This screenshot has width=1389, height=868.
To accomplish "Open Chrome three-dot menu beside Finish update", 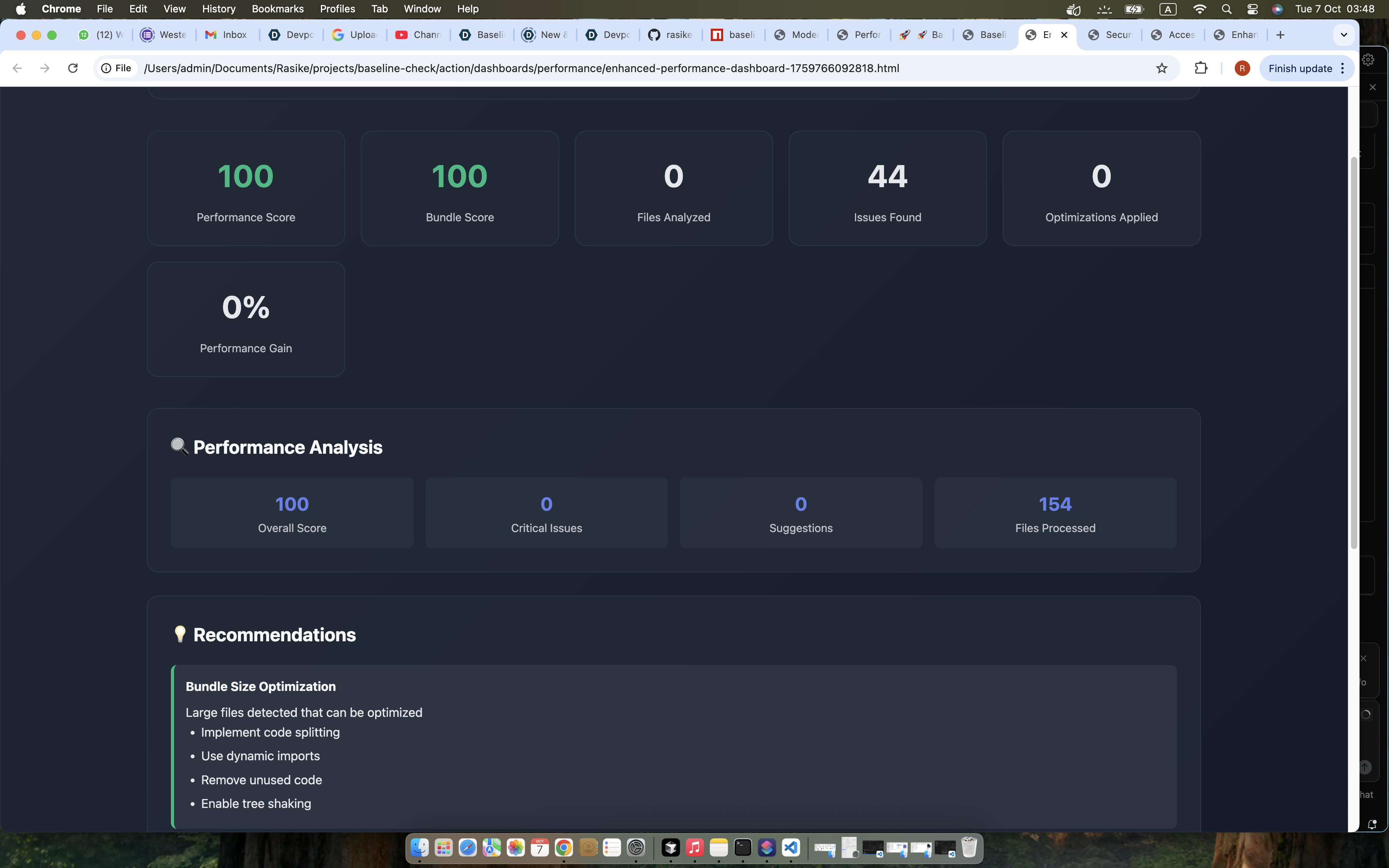I will [1342, 68].
